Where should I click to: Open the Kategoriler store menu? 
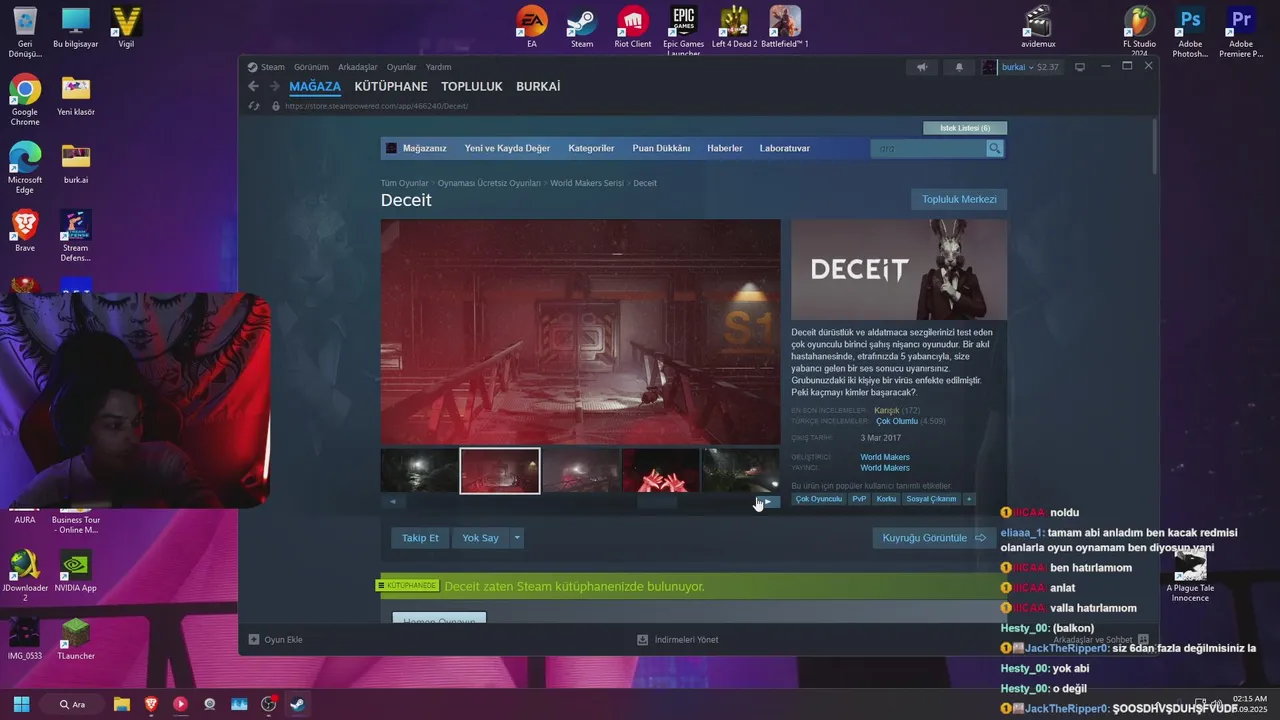[591, 148]
